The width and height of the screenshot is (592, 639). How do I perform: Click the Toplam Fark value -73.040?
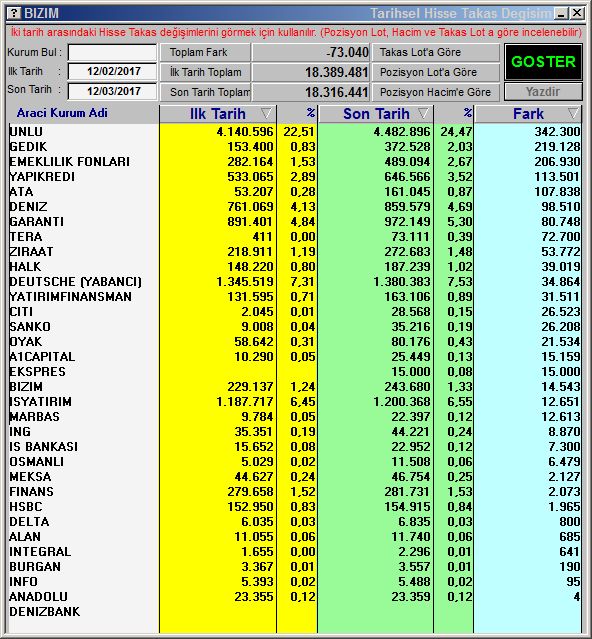click(x=347, y=52)
